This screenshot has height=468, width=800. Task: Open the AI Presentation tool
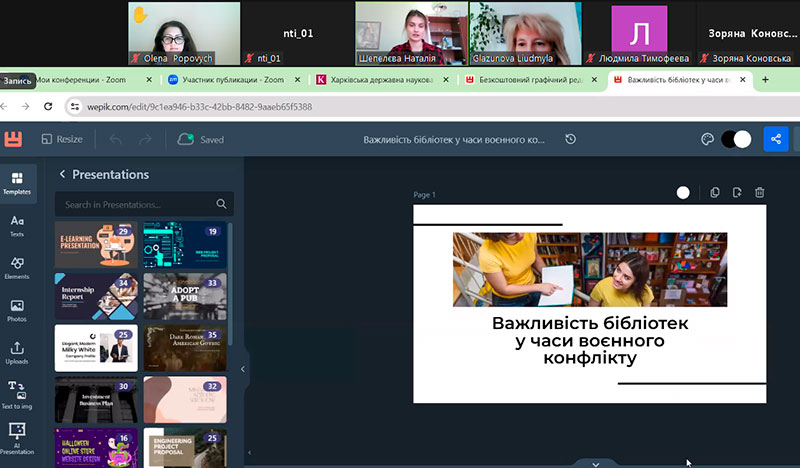(17, 436)
